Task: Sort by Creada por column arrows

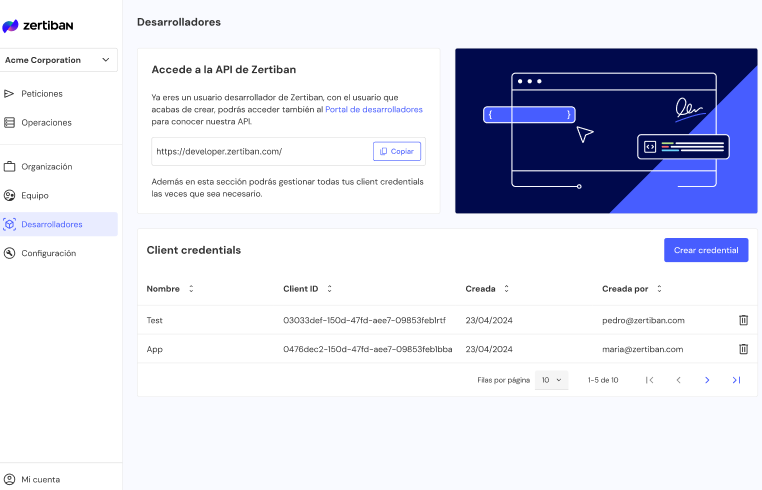Action: pos(659,289)
